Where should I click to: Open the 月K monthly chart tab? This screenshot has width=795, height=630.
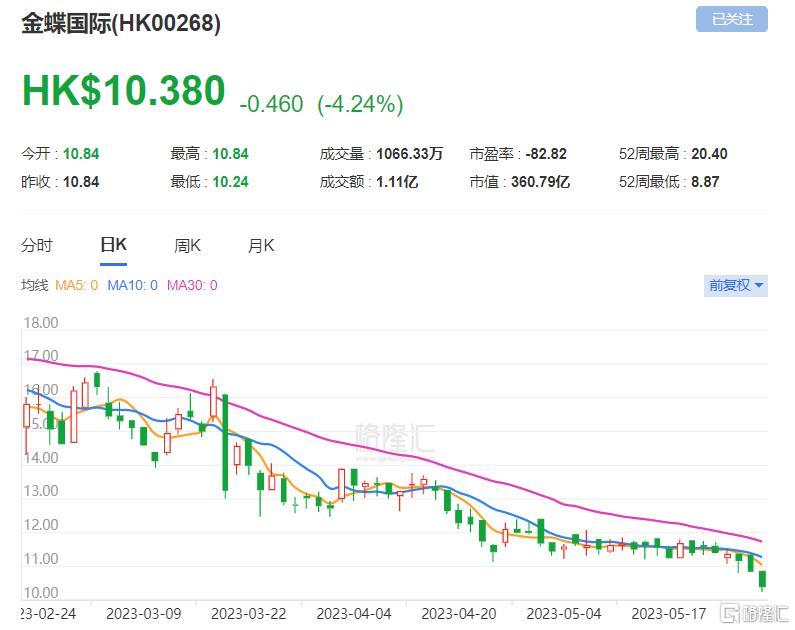pos(261,246)
